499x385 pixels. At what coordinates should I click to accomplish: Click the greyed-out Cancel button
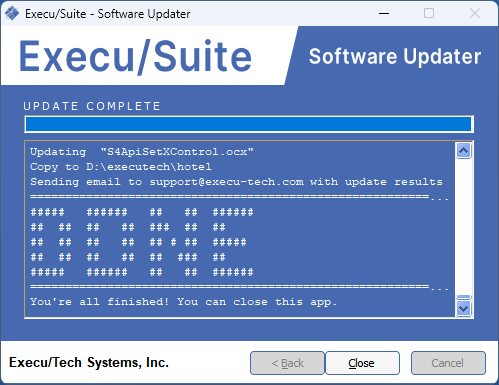point(448,363)
